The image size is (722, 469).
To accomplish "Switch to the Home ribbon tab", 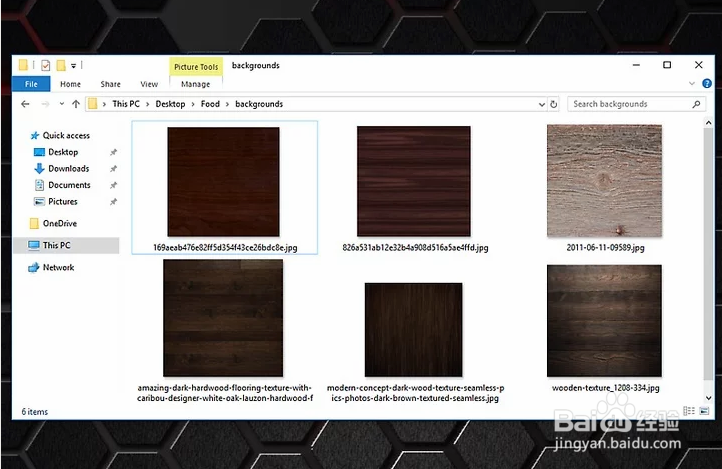I will (70, 84).
